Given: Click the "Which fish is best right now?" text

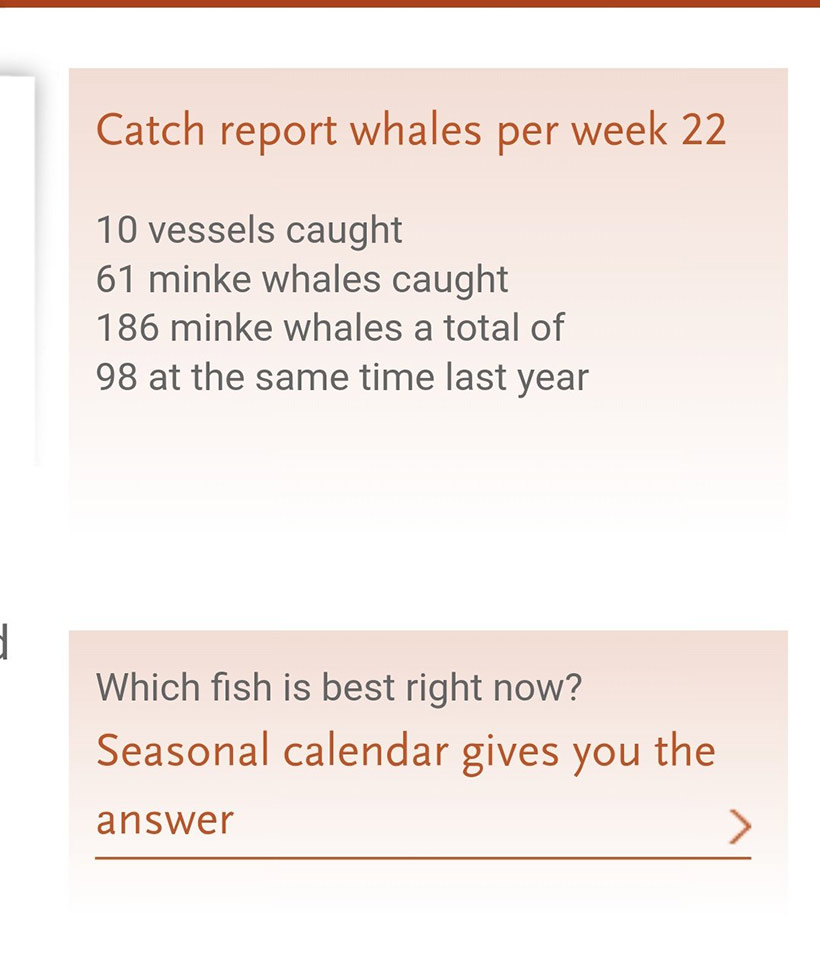Looking at the screenshot, I should [339, 688].
